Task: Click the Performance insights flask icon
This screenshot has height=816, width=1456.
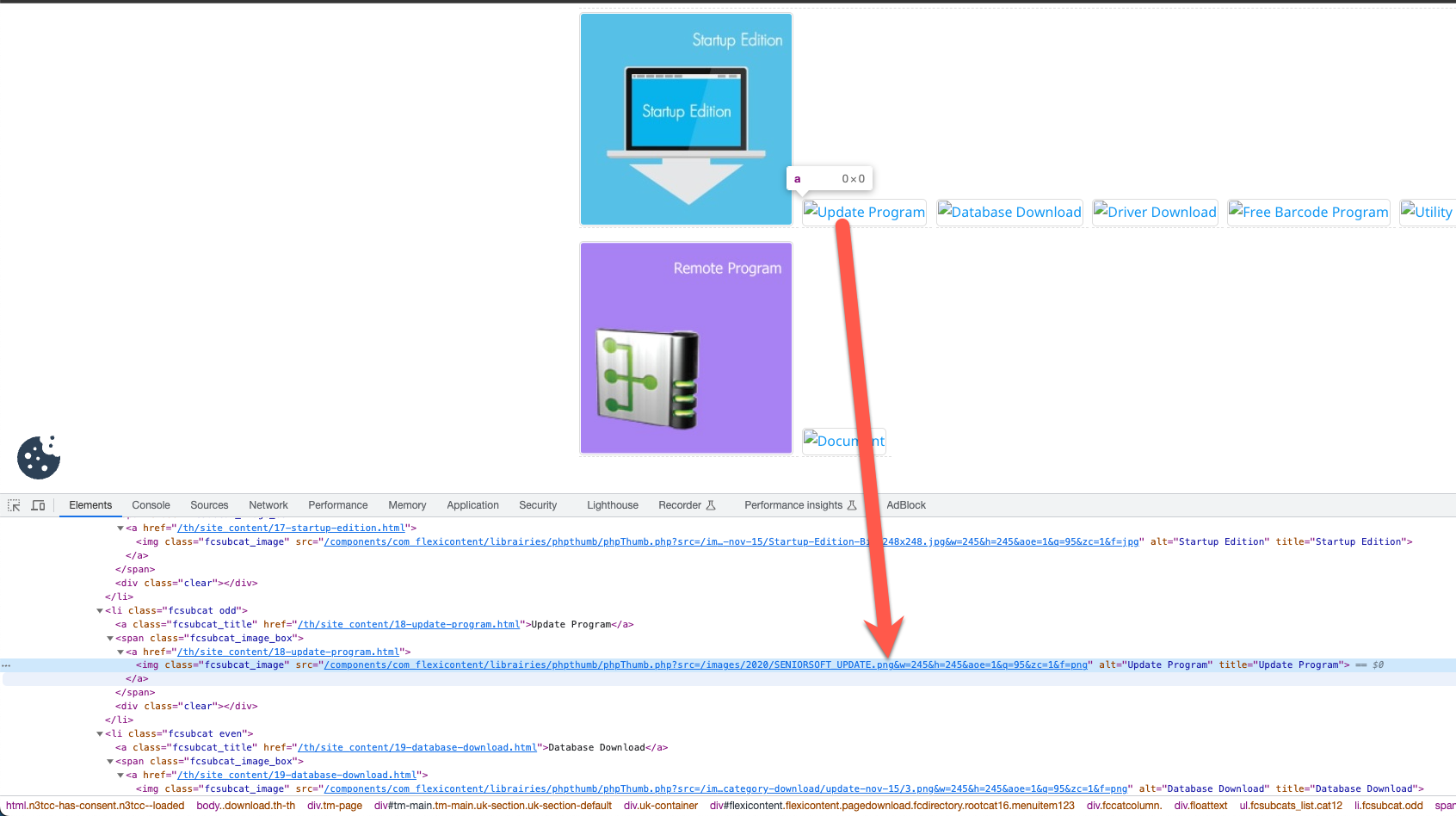Action: [x=851, y=505]
